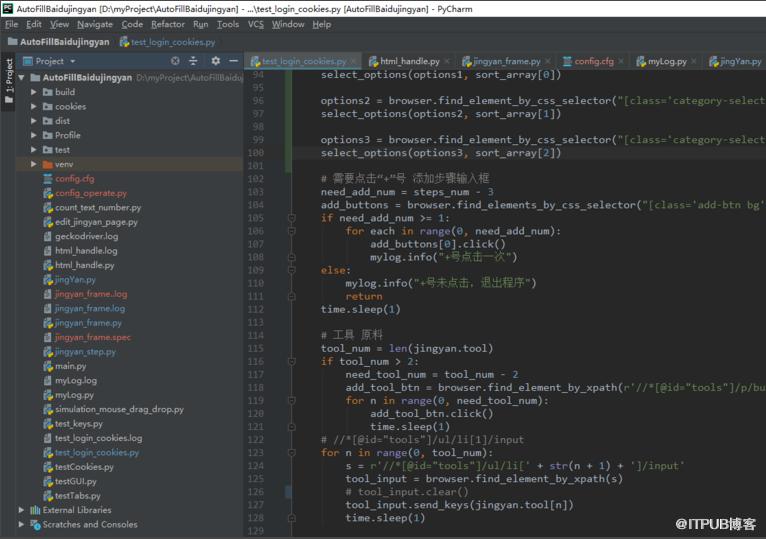Viewport: 766px width, 539px height.
Task: Close the test_login_cookies.py tab
Action: pyautogui.click(x=354, y=61)
